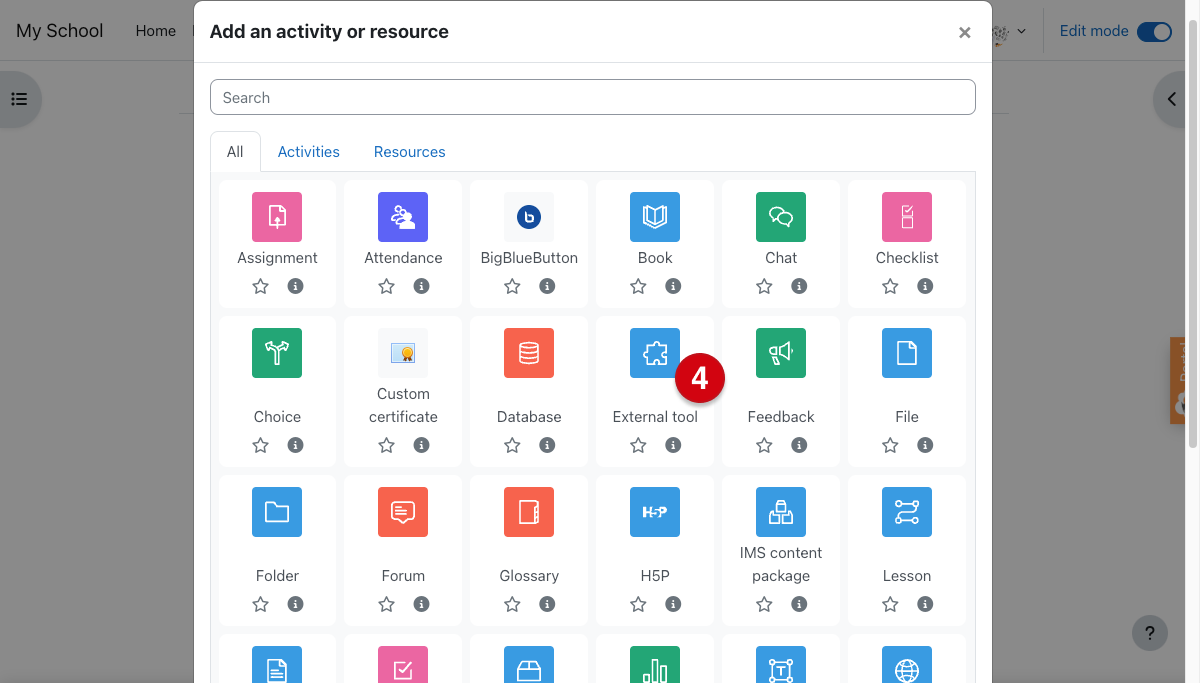
Task: Select the Assignment activity icon
Action: pyautogui.click(x=277, y=217)
